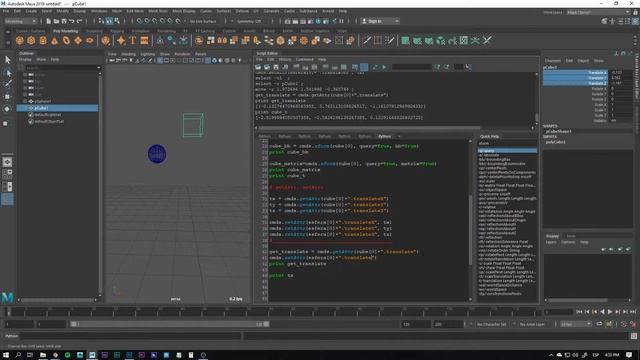Open the Workspace selector dropdown
Image resolution: width=640 pixels, height=360 pixels.
pyautogui.click(x=598, y=12)
